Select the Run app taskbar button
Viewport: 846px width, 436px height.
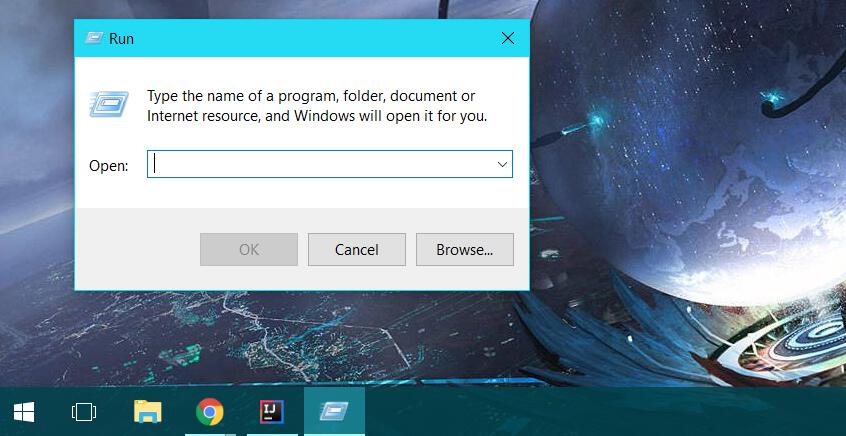[335, 412]
